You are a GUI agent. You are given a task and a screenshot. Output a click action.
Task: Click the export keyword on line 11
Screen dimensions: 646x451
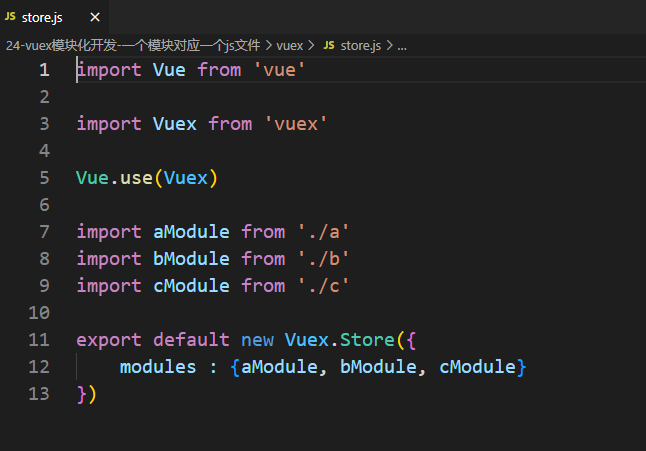point(109,341)
